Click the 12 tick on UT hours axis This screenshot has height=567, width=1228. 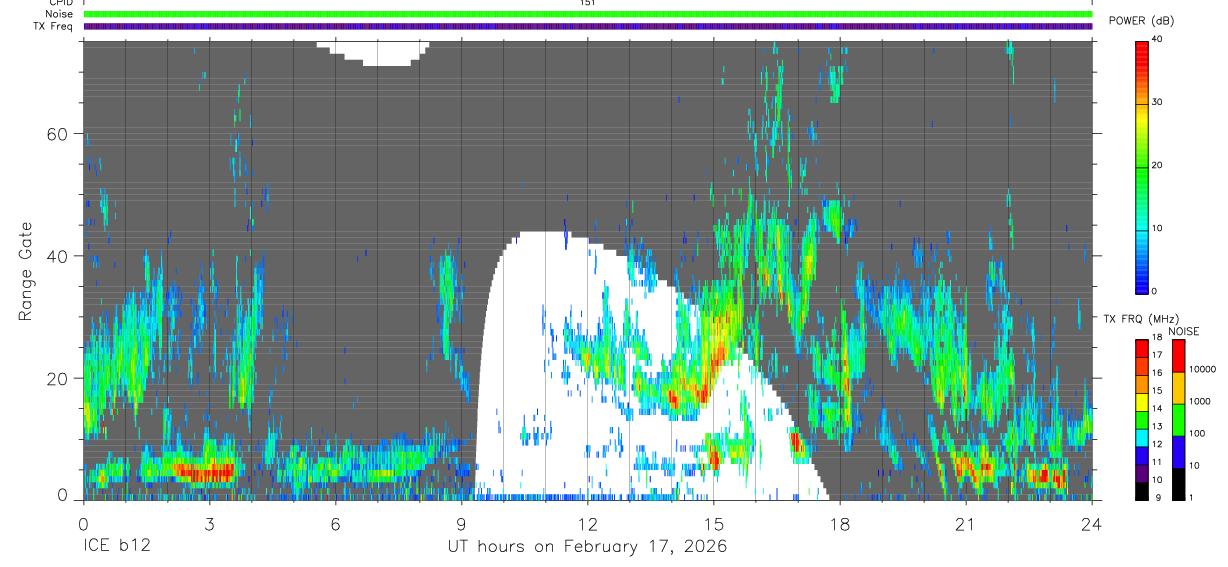click(588, 523)
